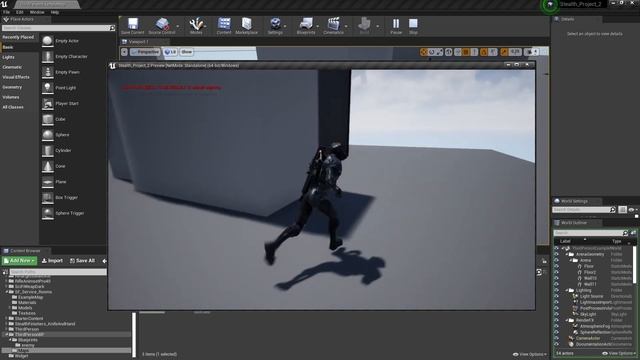Collapse the ArenaGeometry folder in outliner
Image resolution: width=640 pixels, height=360 pixels.
tap(567, 254)
